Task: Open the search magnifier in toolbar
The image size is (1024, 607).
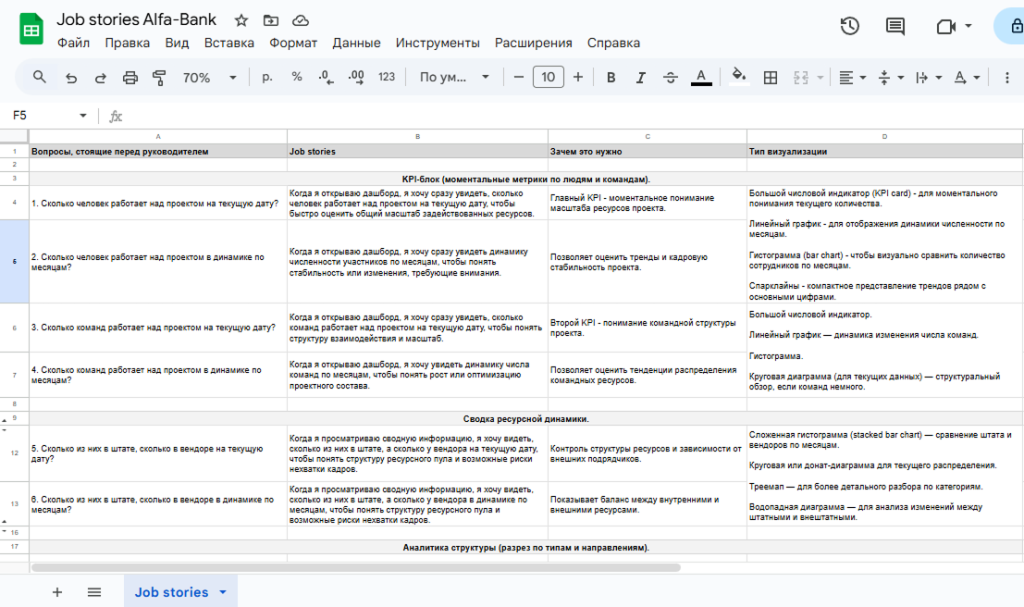Action: pyautogui.click(x=40, y=78)
